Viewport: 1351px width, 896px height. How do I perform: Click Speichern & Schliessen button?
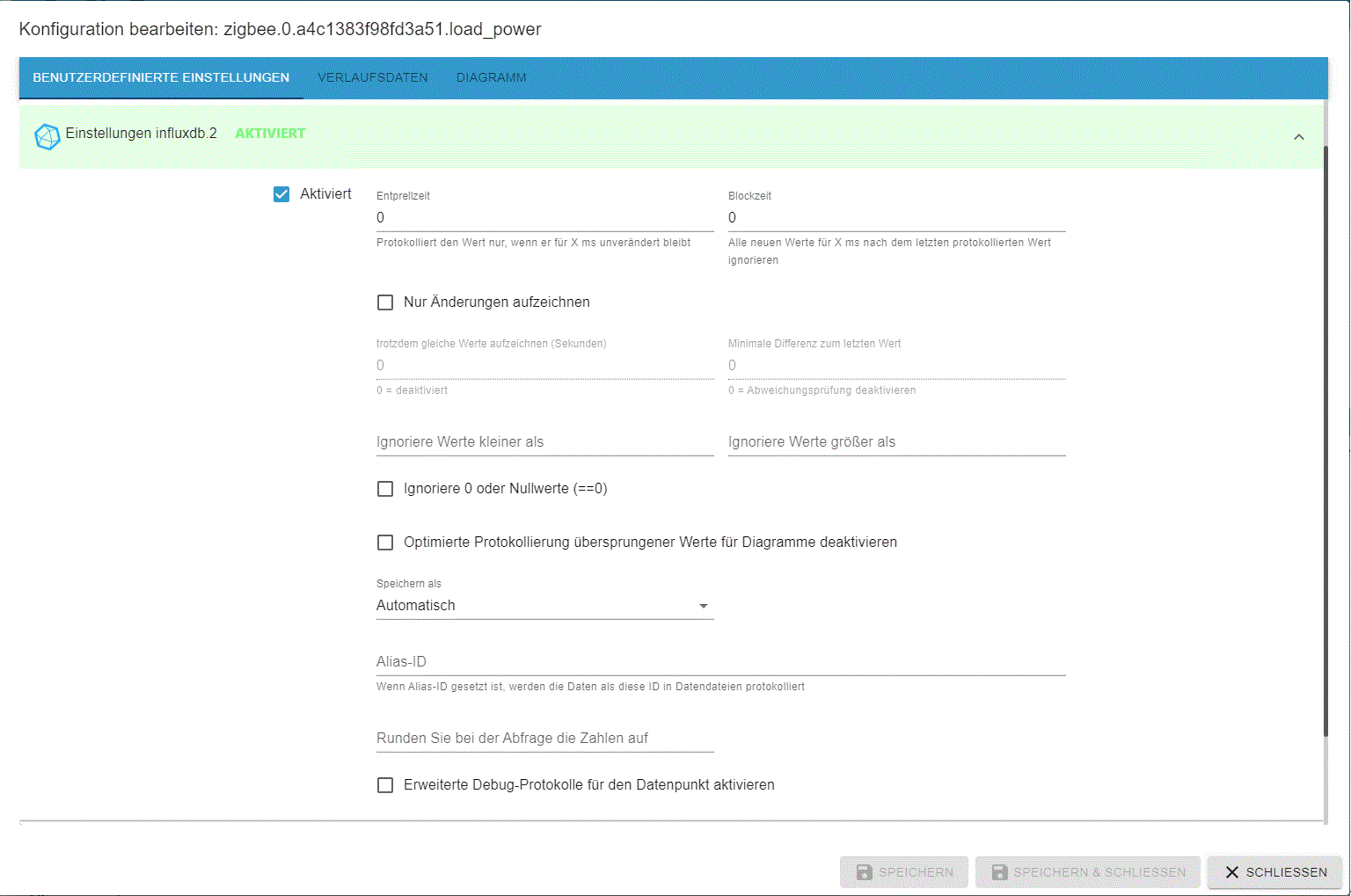coord(1088,872)
